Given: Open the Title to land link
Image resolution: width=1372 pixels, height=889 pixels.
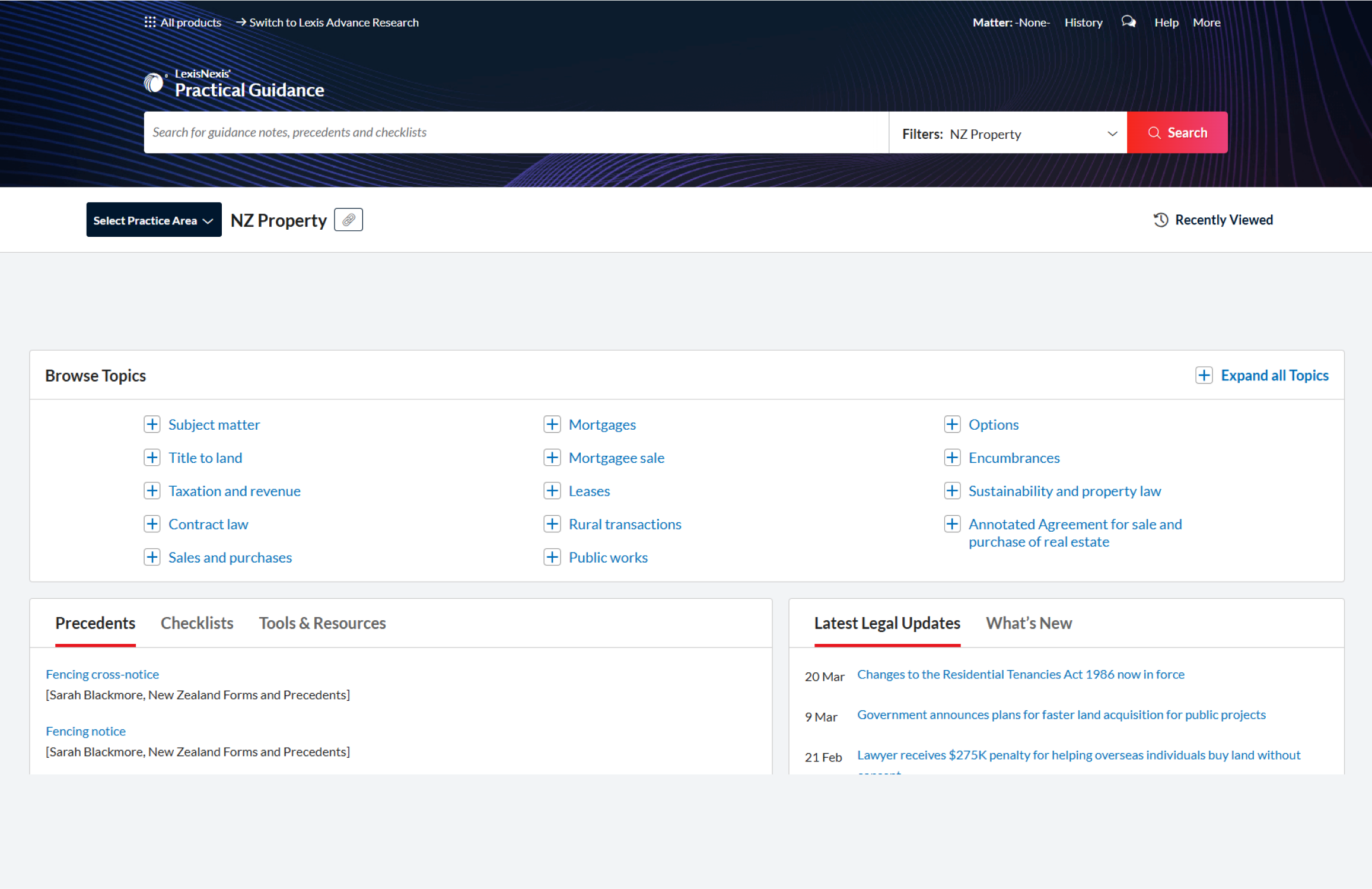Looking at the screenshot, I should [205, 458].
